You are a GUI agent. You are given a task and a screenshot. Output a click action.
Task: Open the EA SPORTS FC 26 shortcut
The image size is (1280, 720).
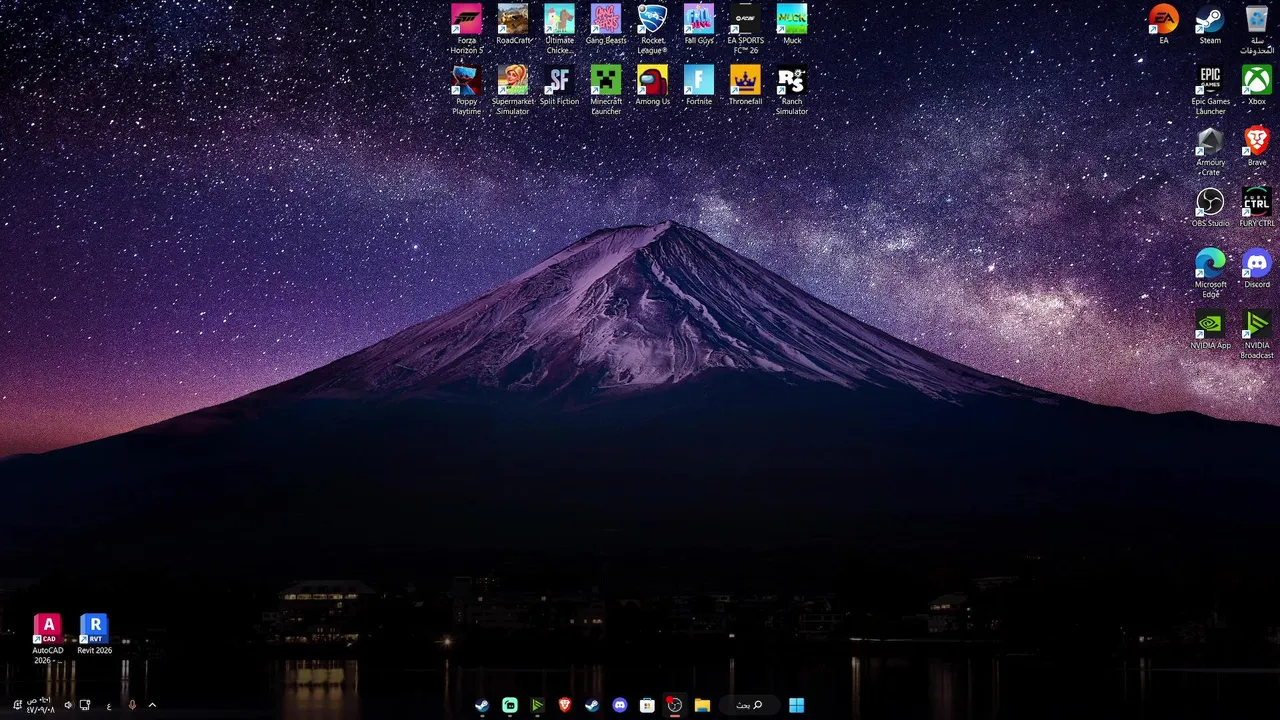pyautogui.click(x=745, y=30)
